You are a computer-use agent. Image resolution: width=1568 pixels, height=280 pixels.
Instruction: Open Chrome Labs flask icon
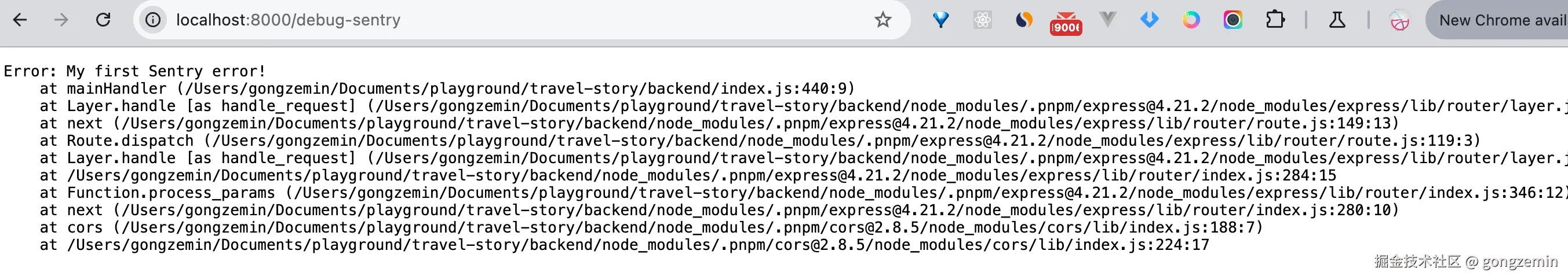click(x=1337, y=20)
